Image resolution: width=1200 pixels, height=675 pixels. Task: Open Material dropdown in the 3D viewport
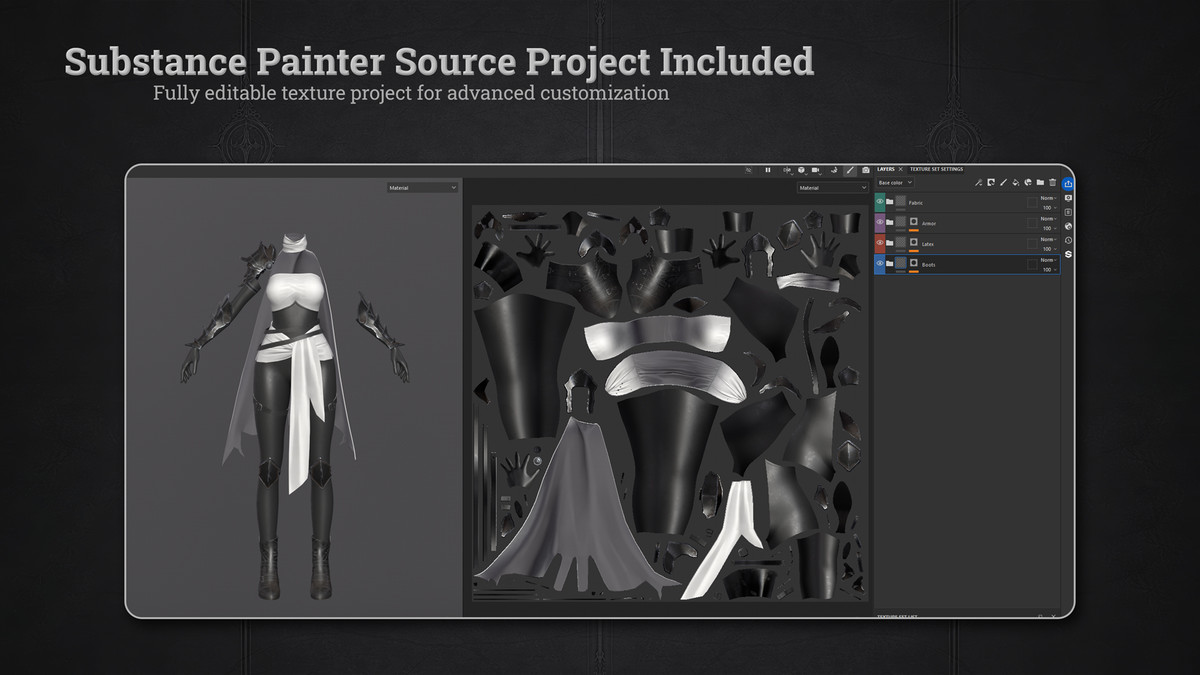click(422, 188)
